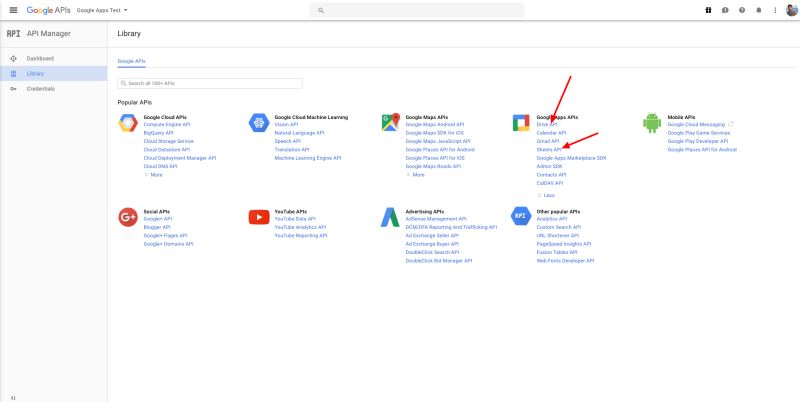Open the user account avatar
Image resolution: width=800 pixels, height=402 pixels.
pos(791,10)
